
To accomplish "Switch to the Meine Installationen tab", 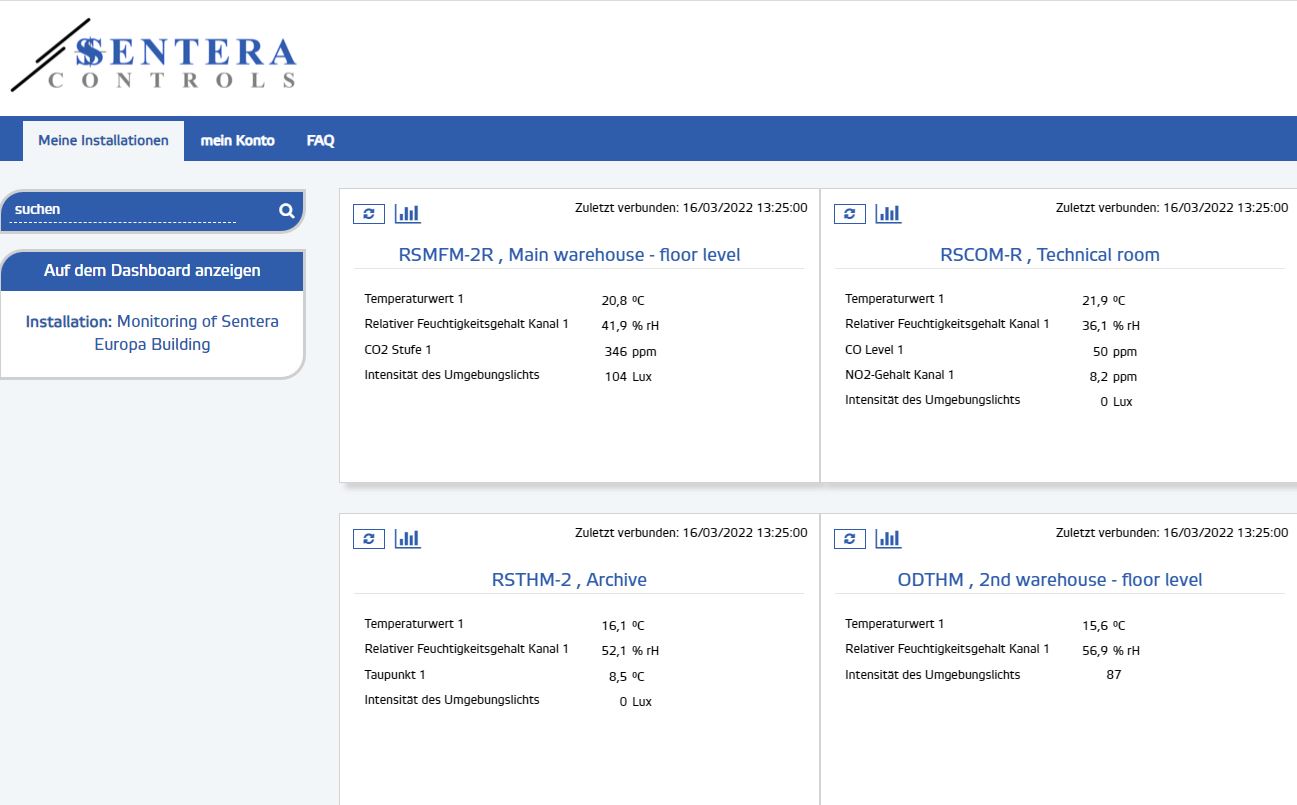I will pyautogui.click(x=103, y=140).
